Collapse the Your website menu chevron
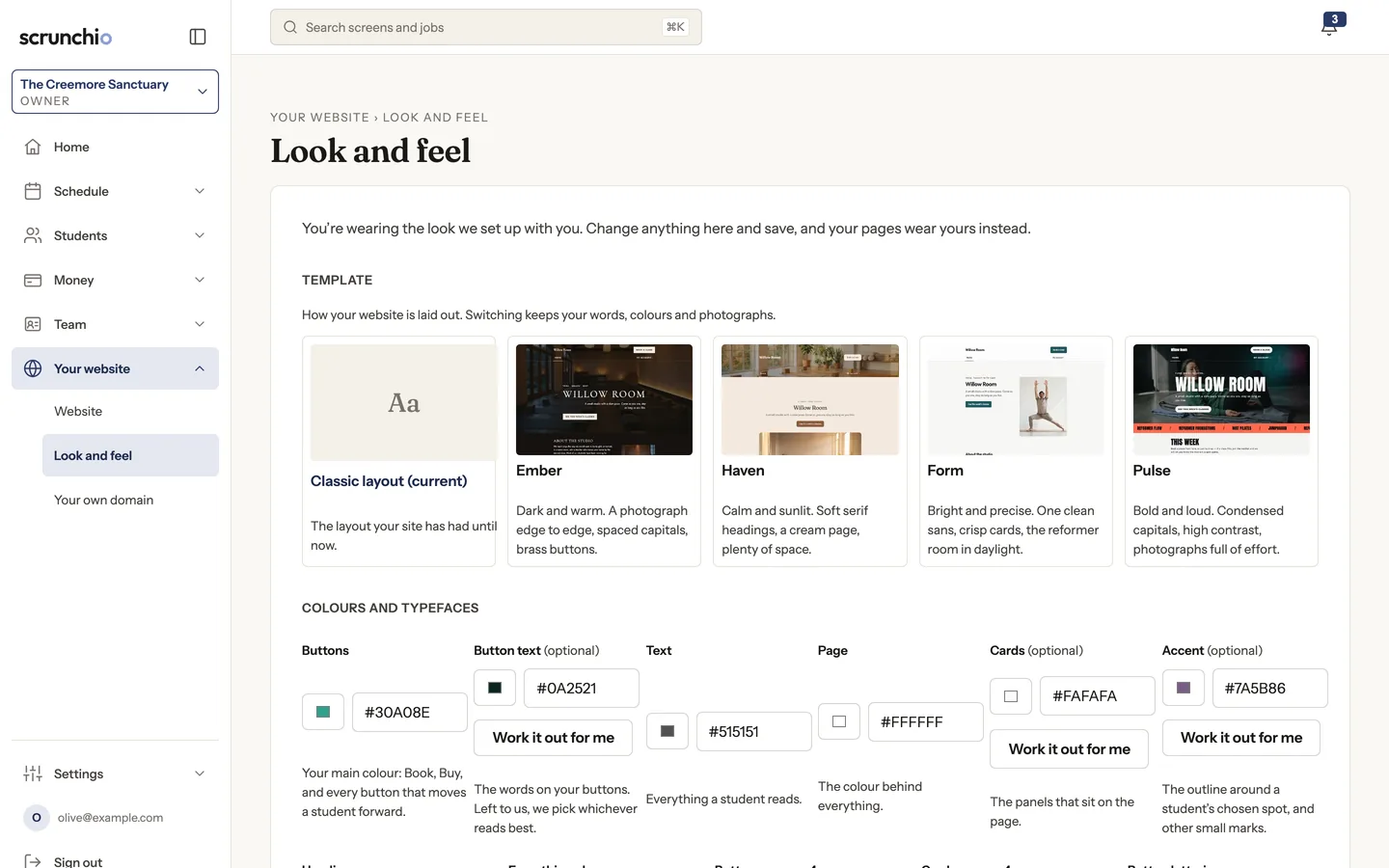Image resolution: width=1389 pixels, height=868 pixels. pos(200,368)
